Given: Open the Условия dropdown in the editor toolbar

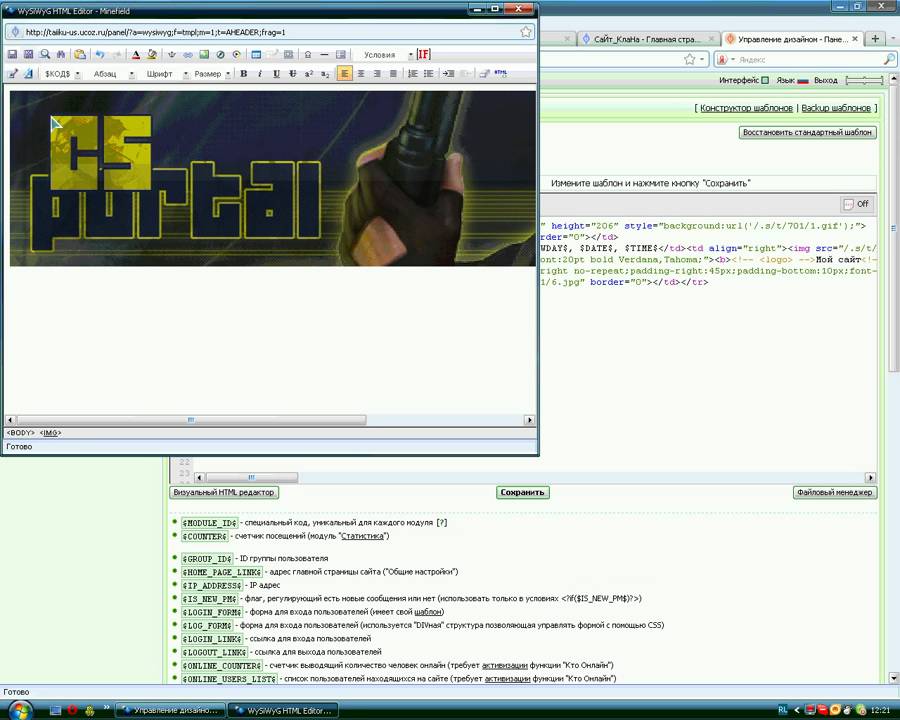Looking at the screenshot, I should click(x=385, y=55).
